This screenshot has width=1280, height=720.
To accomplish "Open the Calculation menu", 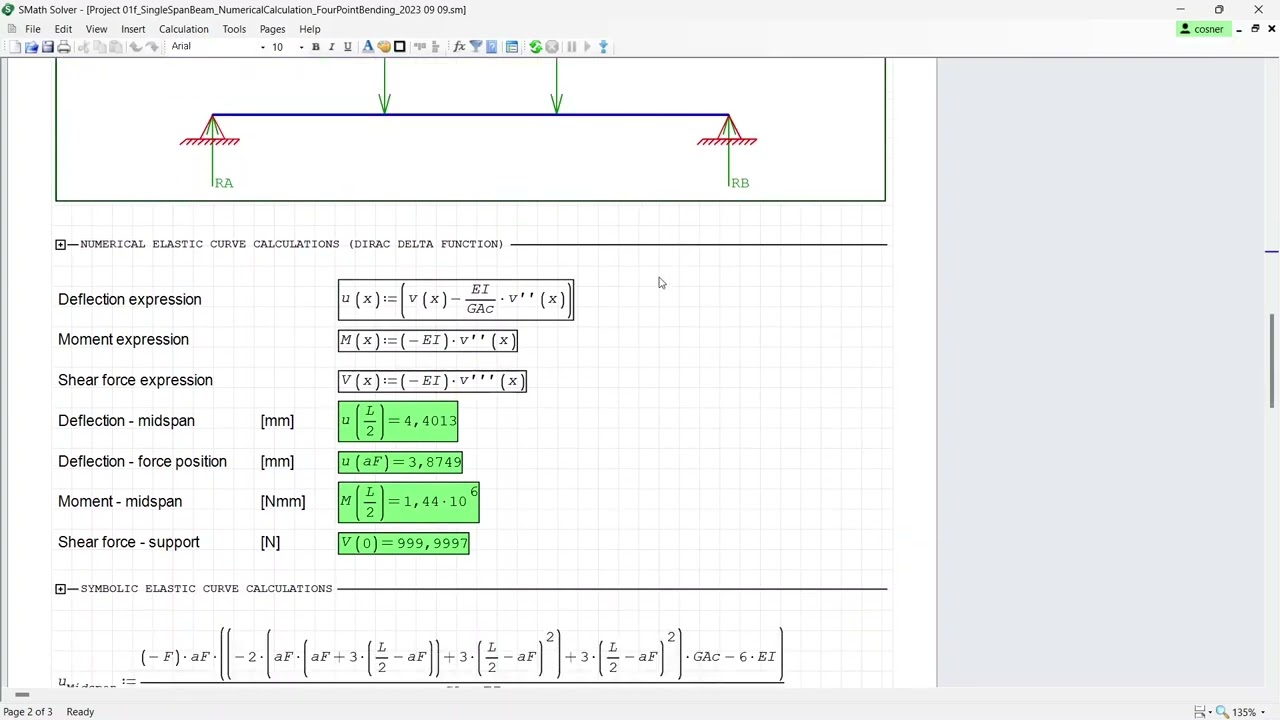I will (x=184, y=29).
